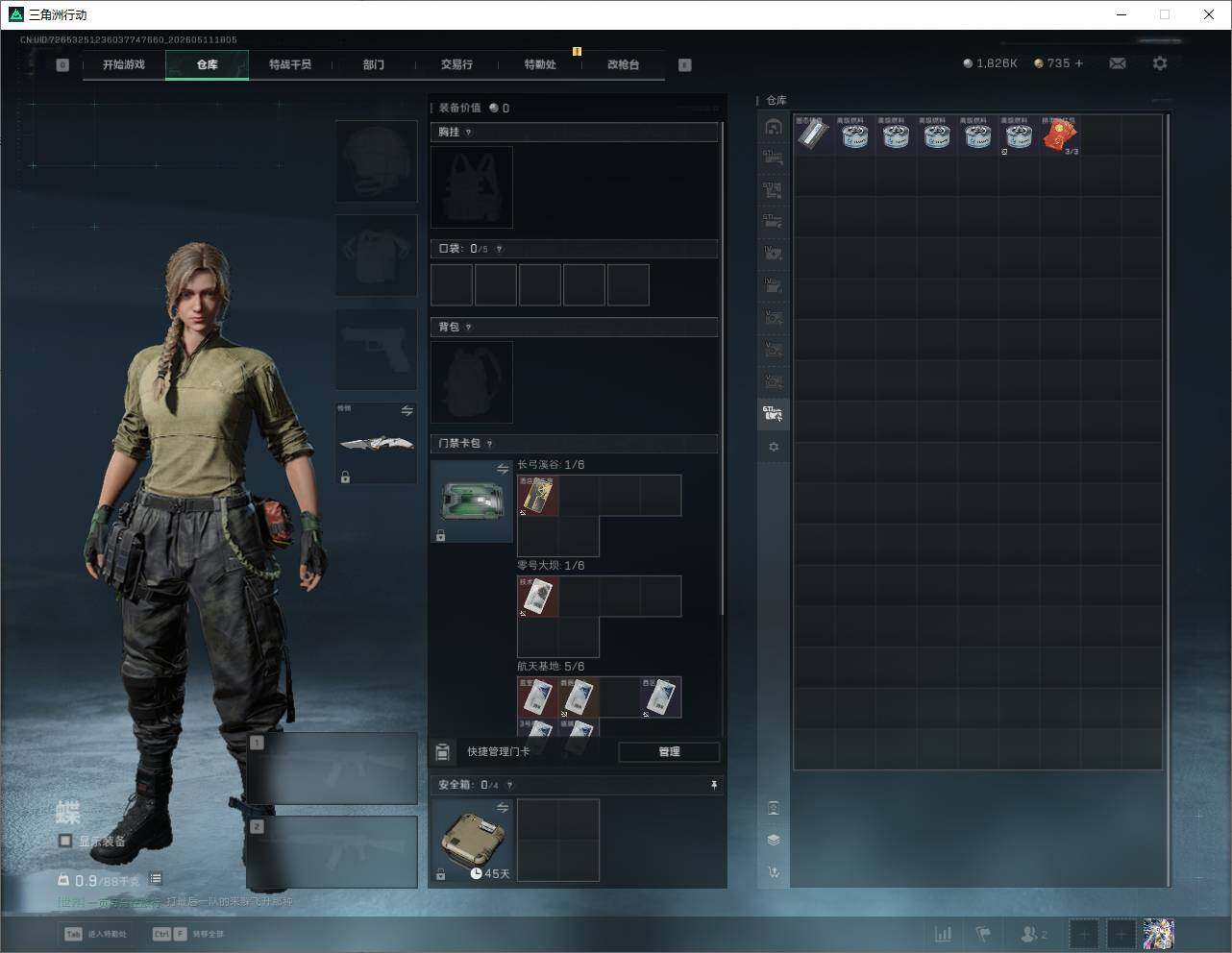
Task: Click primary weapon slot 1
Action: [x=332, y=769]
